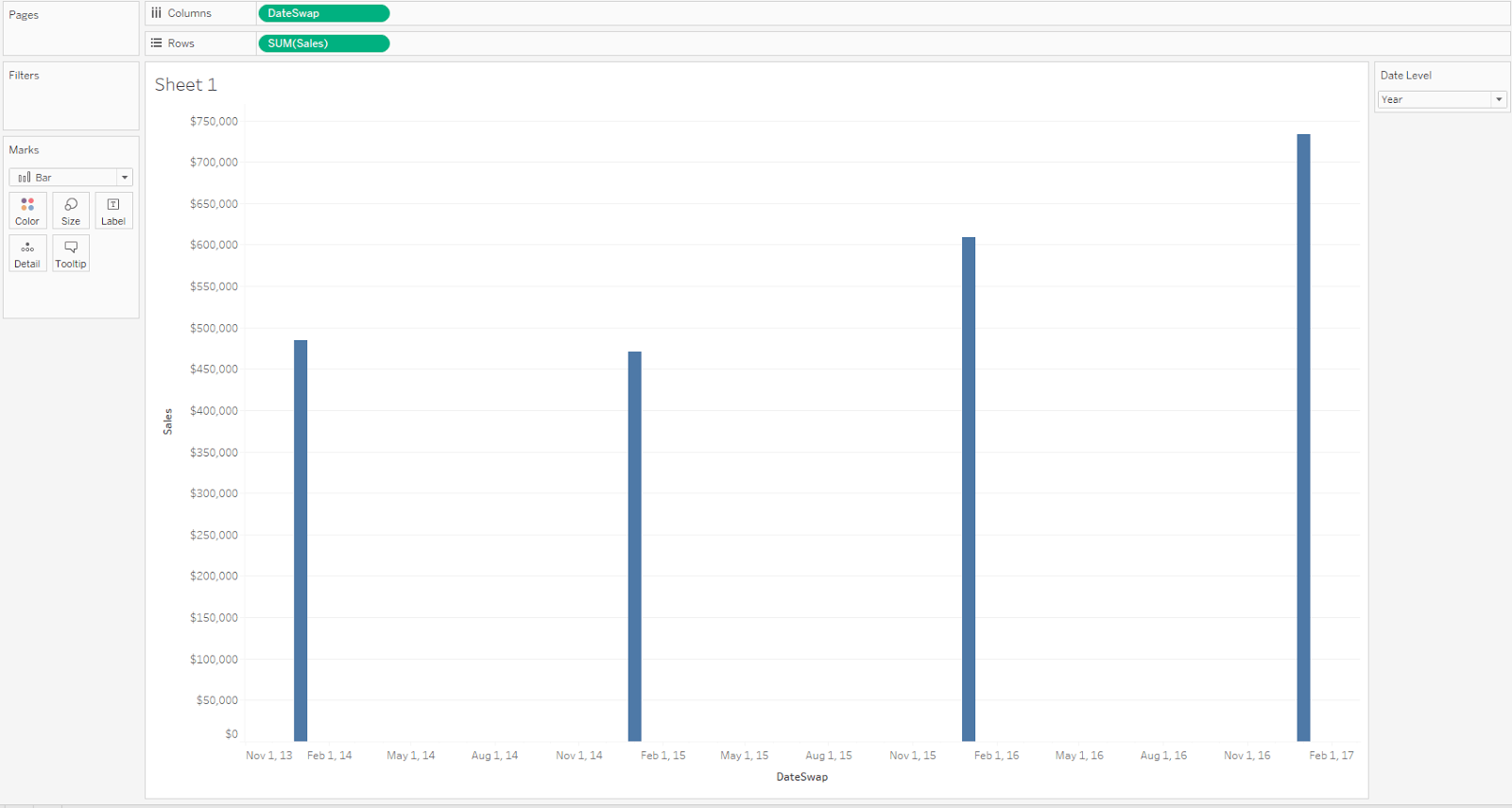Click the Pages shelf header
1512x808 pixels.
click(25, 15)
